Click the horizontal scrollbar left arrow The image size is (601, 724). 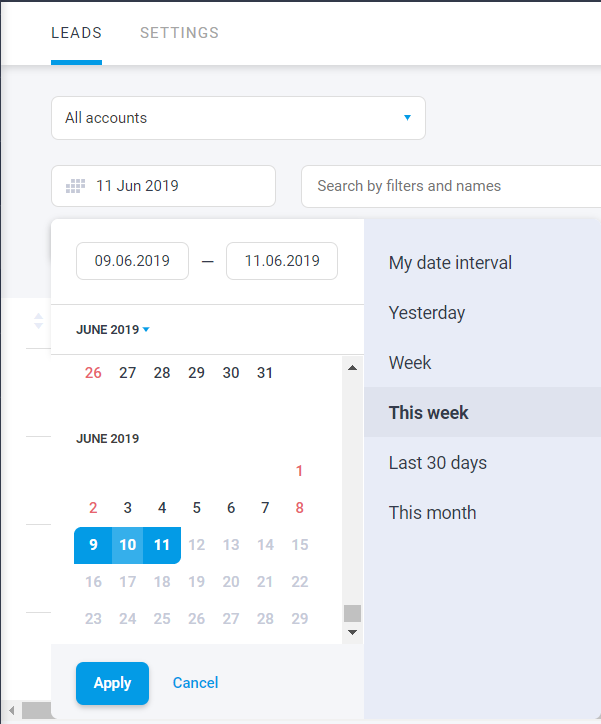(x=12, y=710)
